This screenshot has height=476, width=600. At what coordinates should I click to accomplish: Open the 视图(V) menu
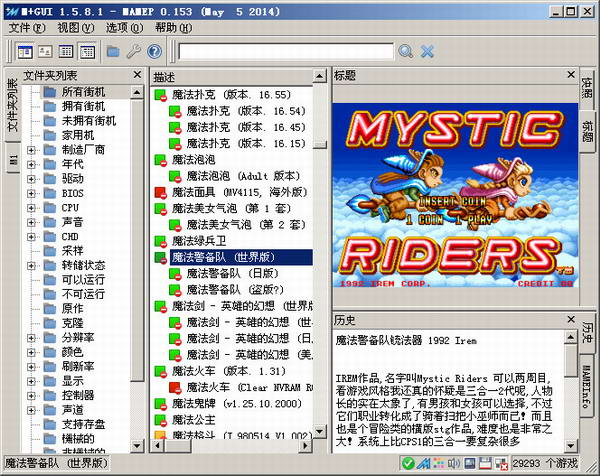(76, 28)
